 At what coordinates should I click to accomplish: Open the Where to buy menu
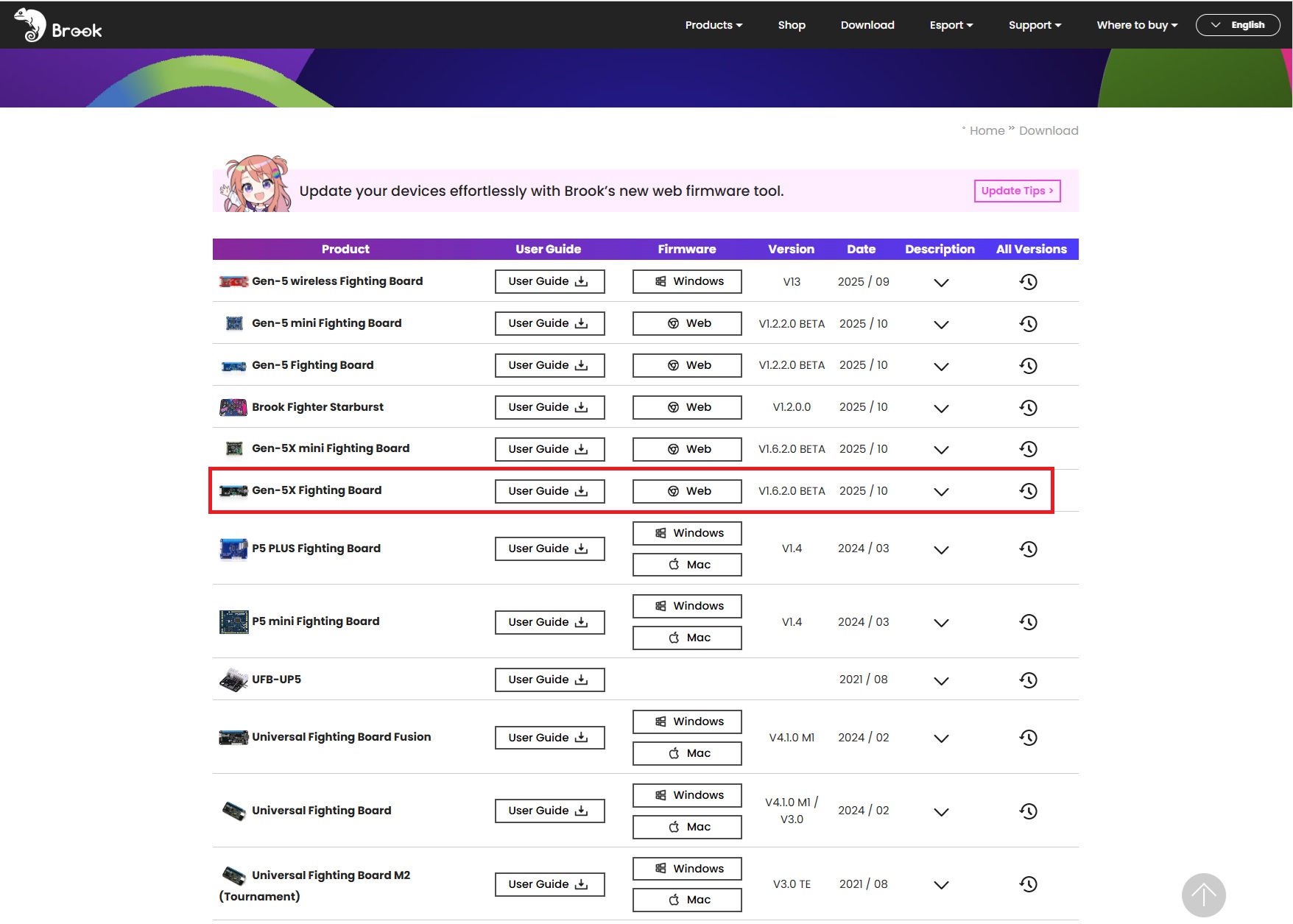[1137, 25]
